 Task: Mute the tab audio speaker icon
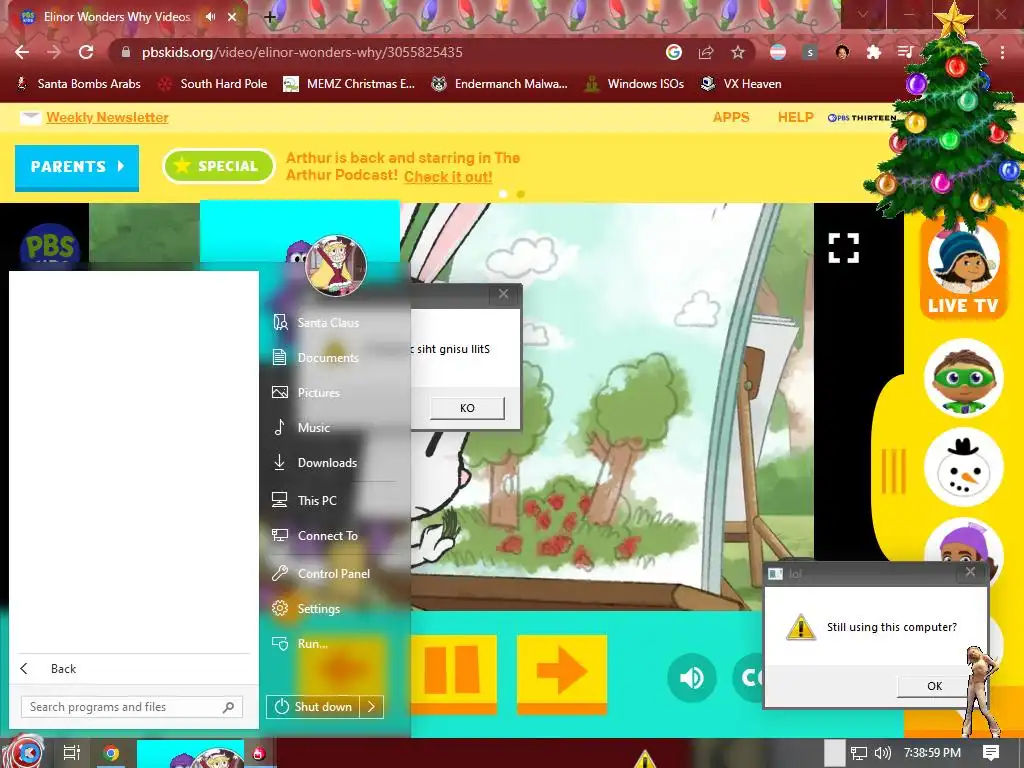pyautogui.click(x=210, y=17)
